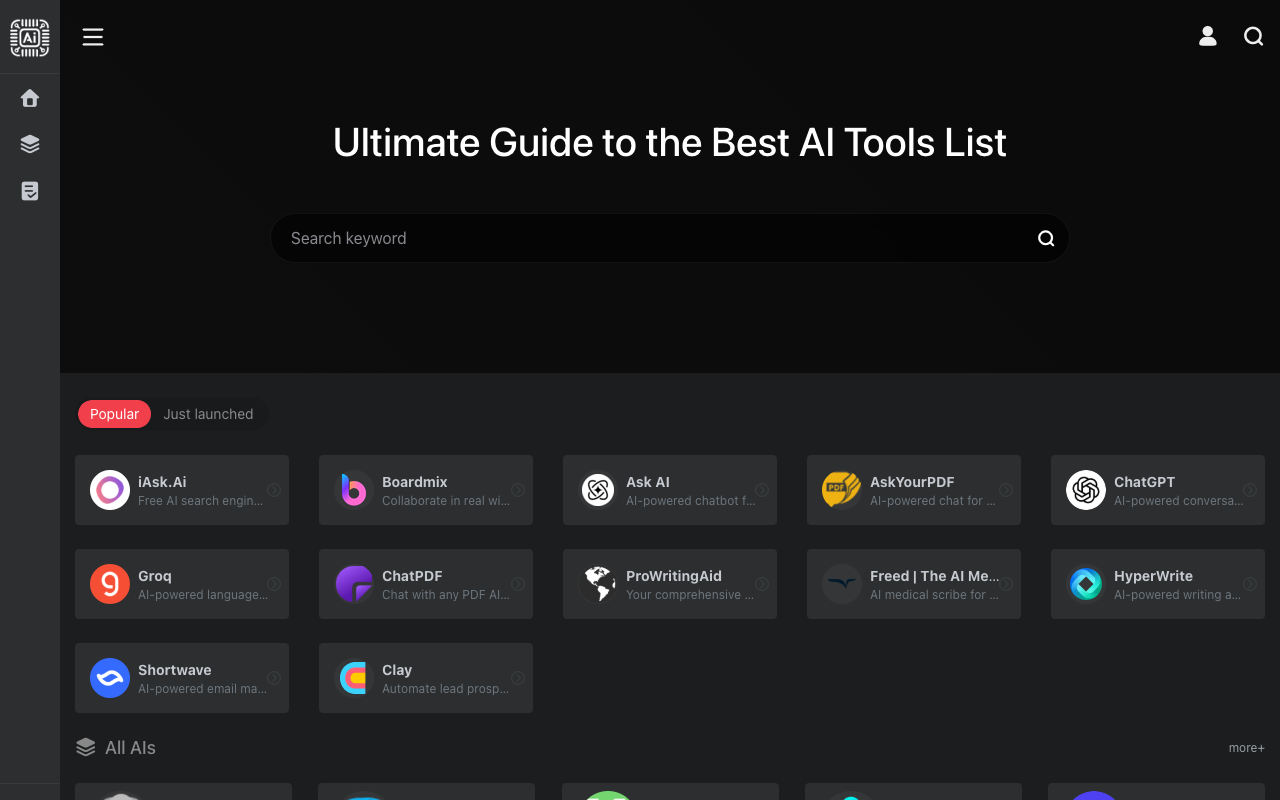
Task: Click 'AI-powered writing a...' description text
Action: click(1177, 595)
